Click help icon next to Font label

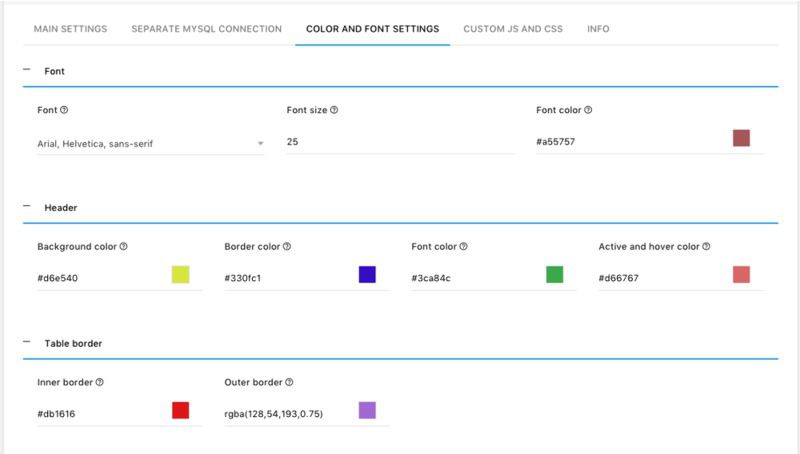click(64, 110)
